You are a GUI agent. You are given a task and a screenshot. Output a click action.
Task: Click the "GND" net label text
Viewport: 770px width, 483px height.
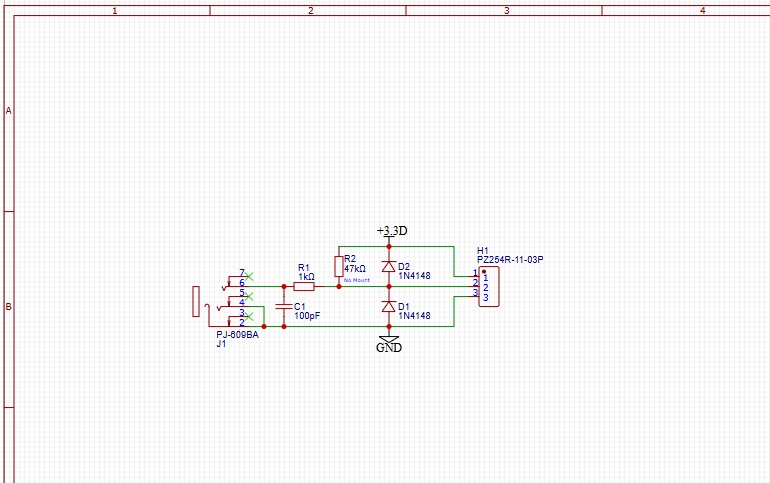pos(389,348)
